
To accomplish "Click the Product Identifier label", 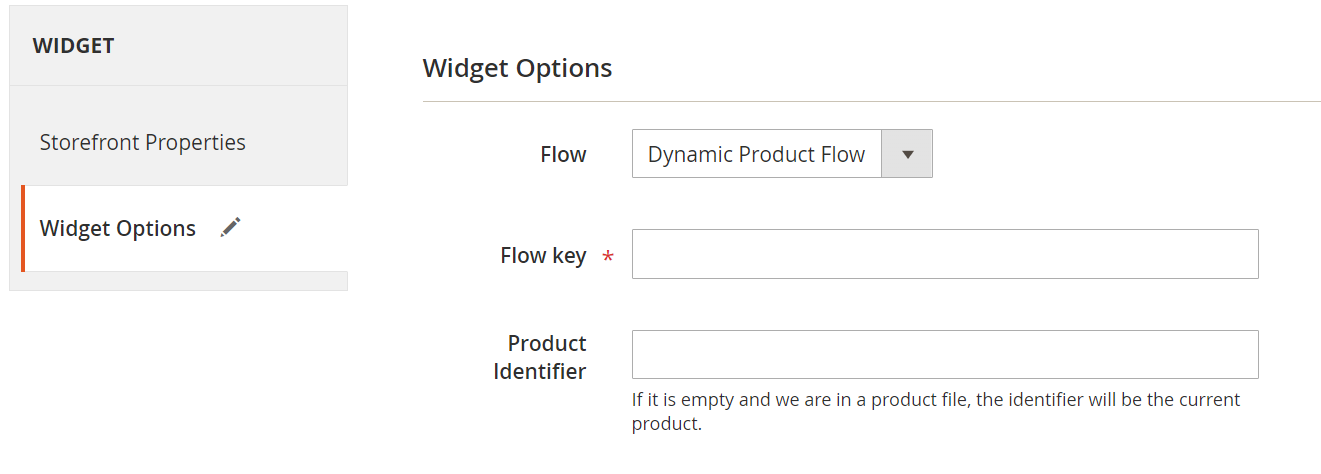I will [541, 357].
